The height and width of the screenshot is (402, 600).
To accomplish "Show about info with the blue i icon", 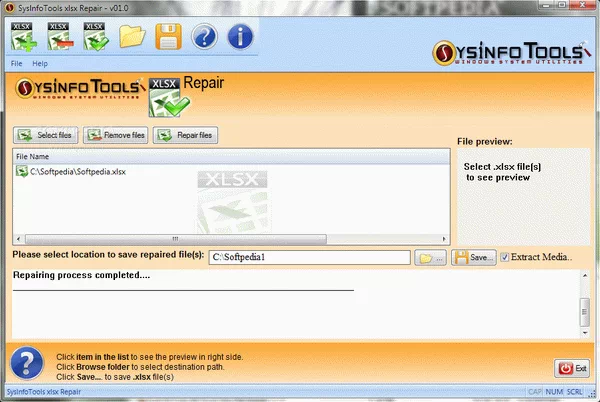I will [x=240, y=37].
